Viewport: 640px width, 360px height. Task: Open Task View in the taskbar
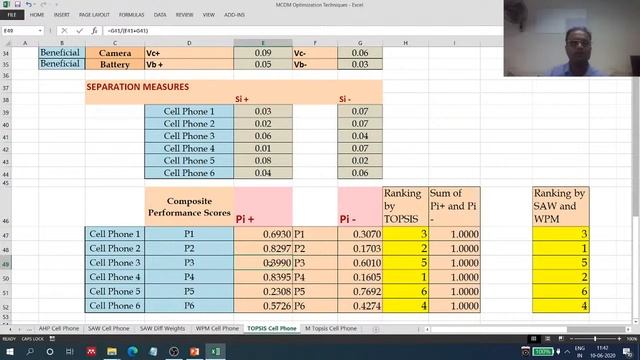coord(70,351)
